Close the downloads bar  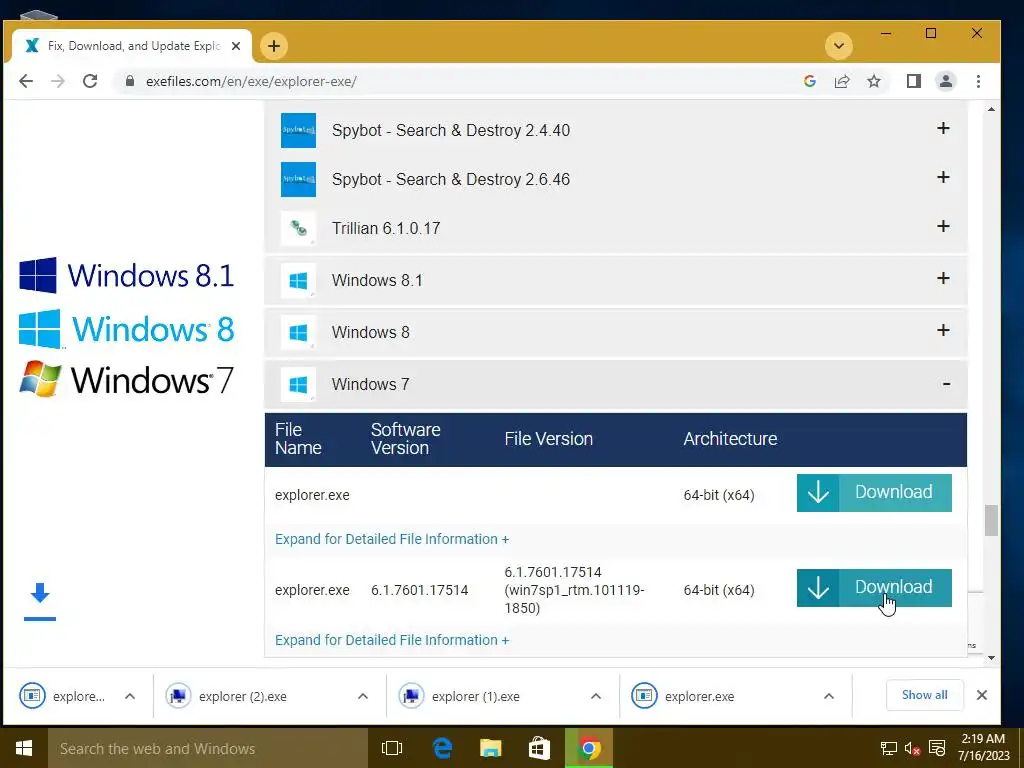pyautogui.click(x=982, y=695)
